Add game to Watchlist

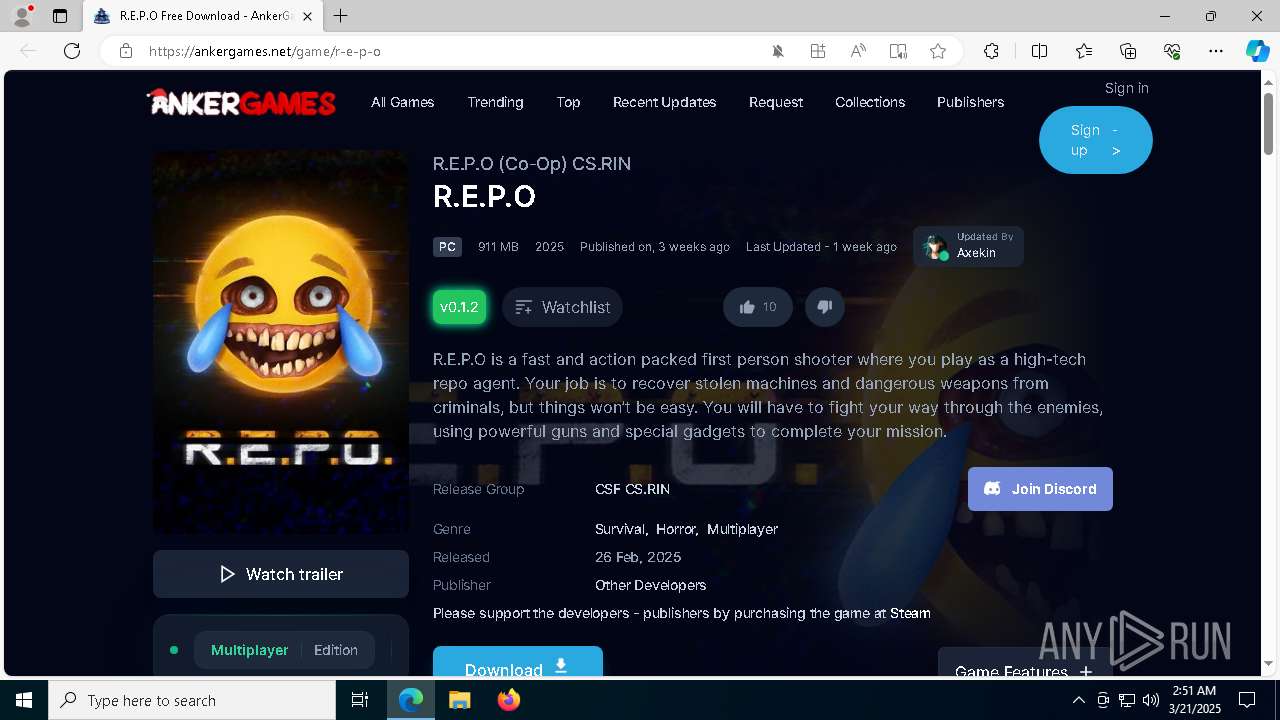pyautogui.click(x=562, y=307)
